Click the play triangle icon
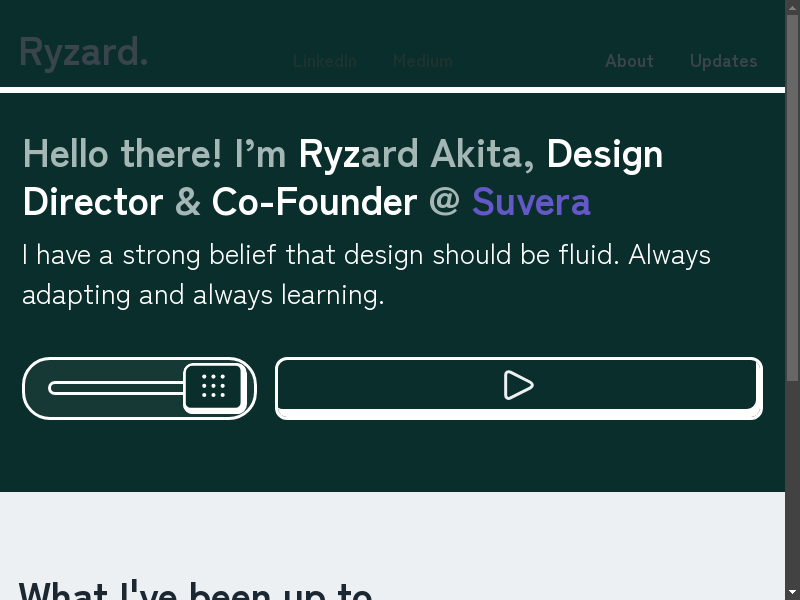The width and height of the screenshot is (800, 600). pos(518,385)
